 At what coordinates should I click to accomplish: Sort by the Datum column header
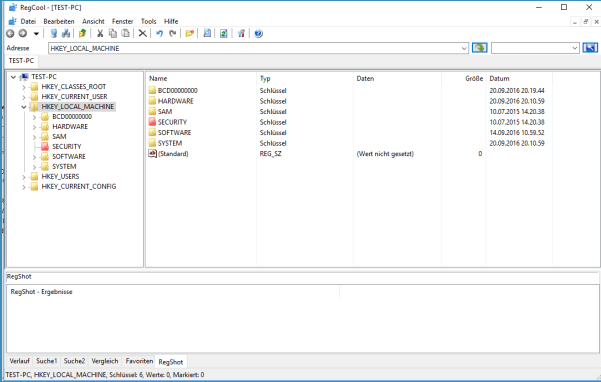(519, 79)
